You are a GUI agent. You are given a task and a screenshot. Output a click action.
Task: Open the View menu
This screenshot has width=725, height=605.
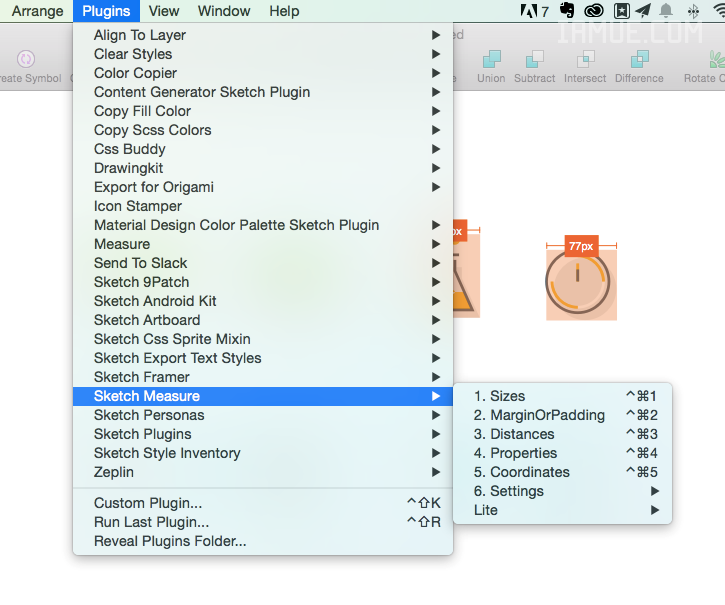pos(164,11)
